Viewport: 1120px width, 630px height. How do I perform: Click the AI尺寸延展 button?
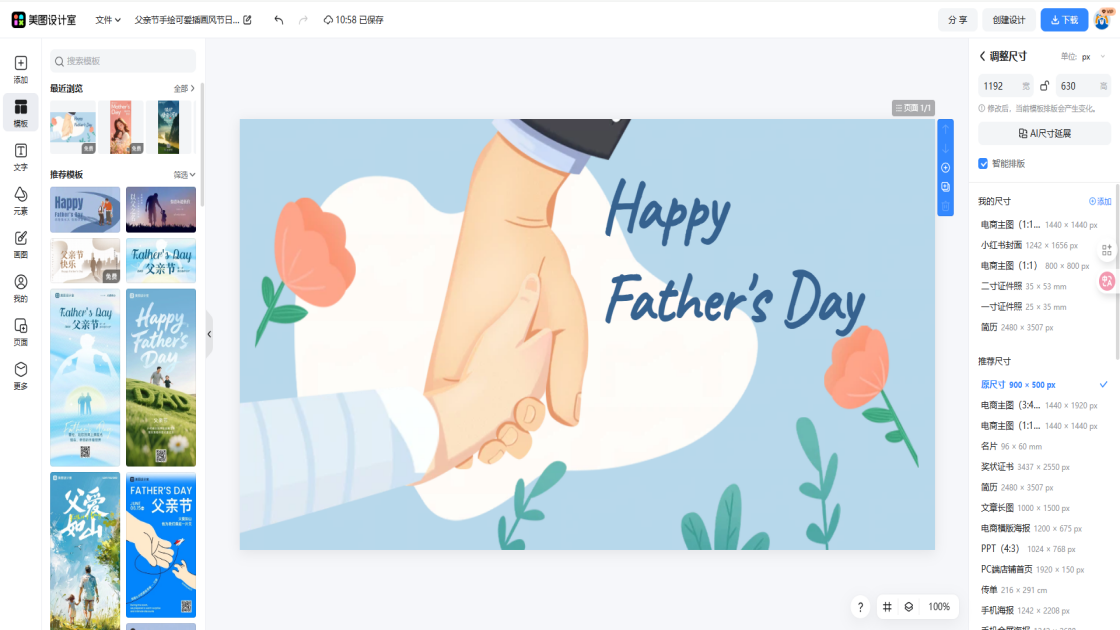[x=1044, y=133]
